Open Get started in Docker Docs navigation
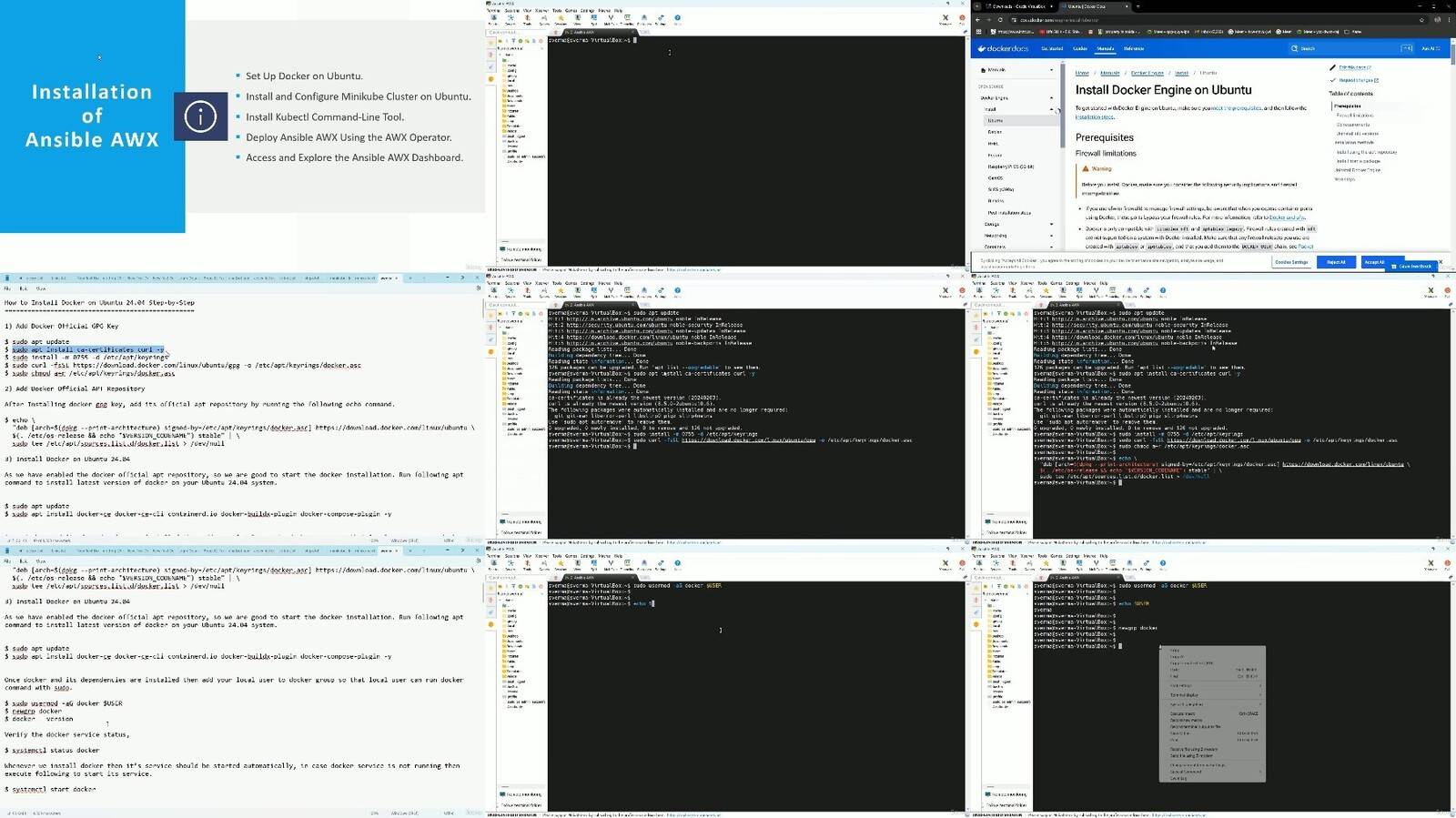1456x818 pixels. tap(1052, 48)
